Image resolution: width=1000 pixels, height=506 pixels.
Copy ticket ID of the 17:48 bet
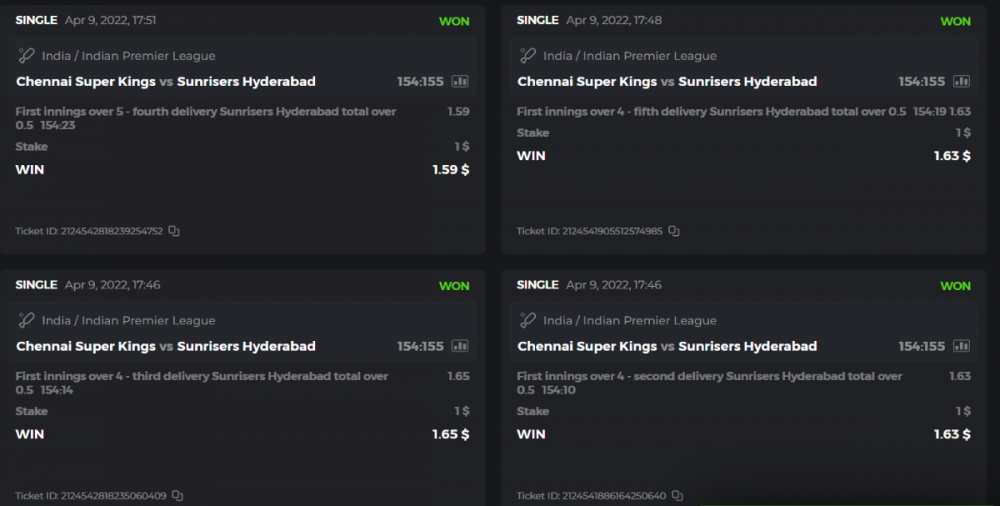coord(674,231)
